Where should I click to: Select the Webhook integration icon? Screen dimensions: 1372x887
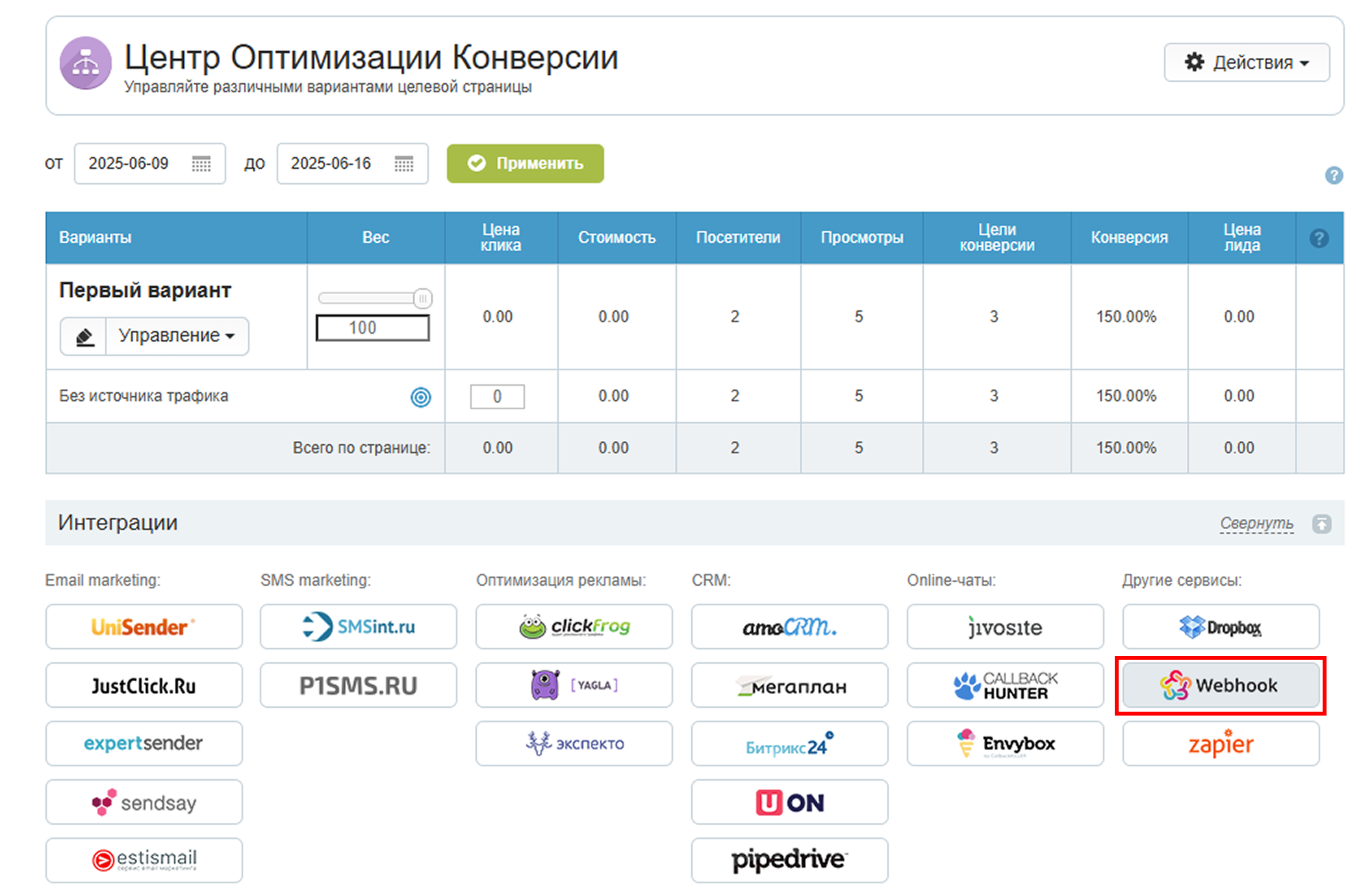(x=1220, y=686)
